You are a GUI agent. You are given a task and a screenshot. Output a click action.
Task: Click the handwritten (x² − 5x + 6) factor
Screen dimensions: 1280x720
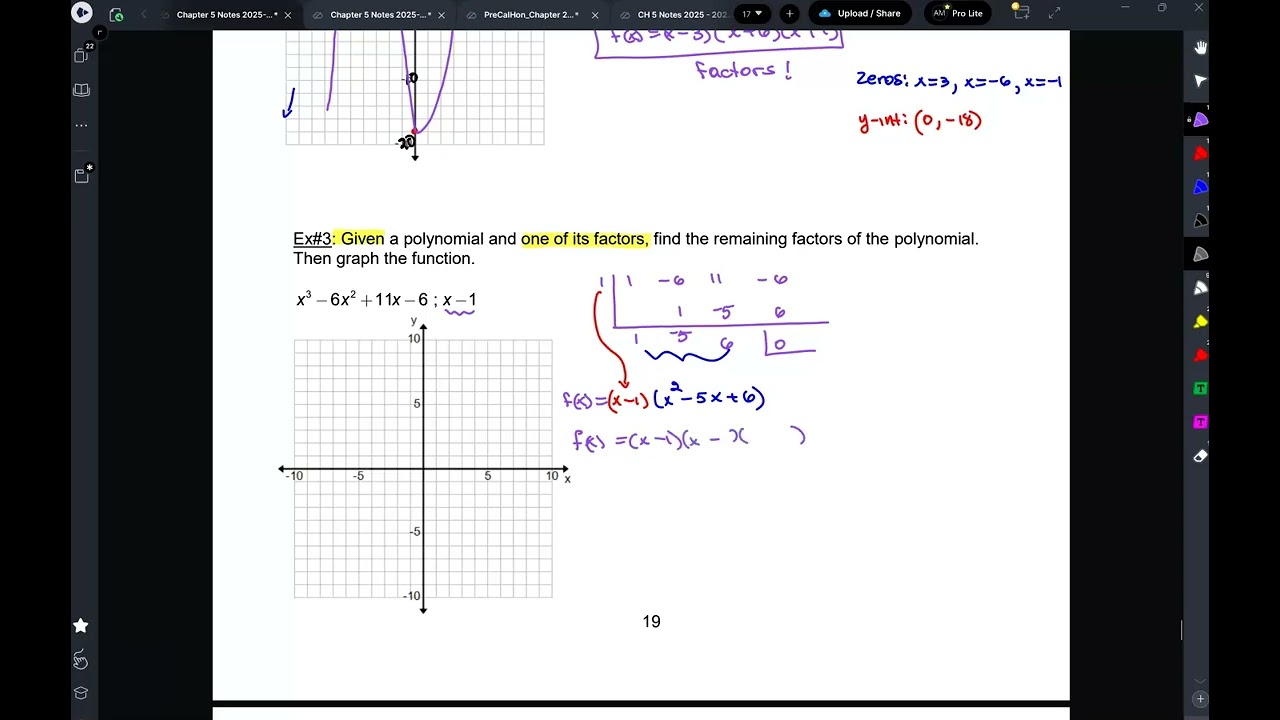[709, 397]
